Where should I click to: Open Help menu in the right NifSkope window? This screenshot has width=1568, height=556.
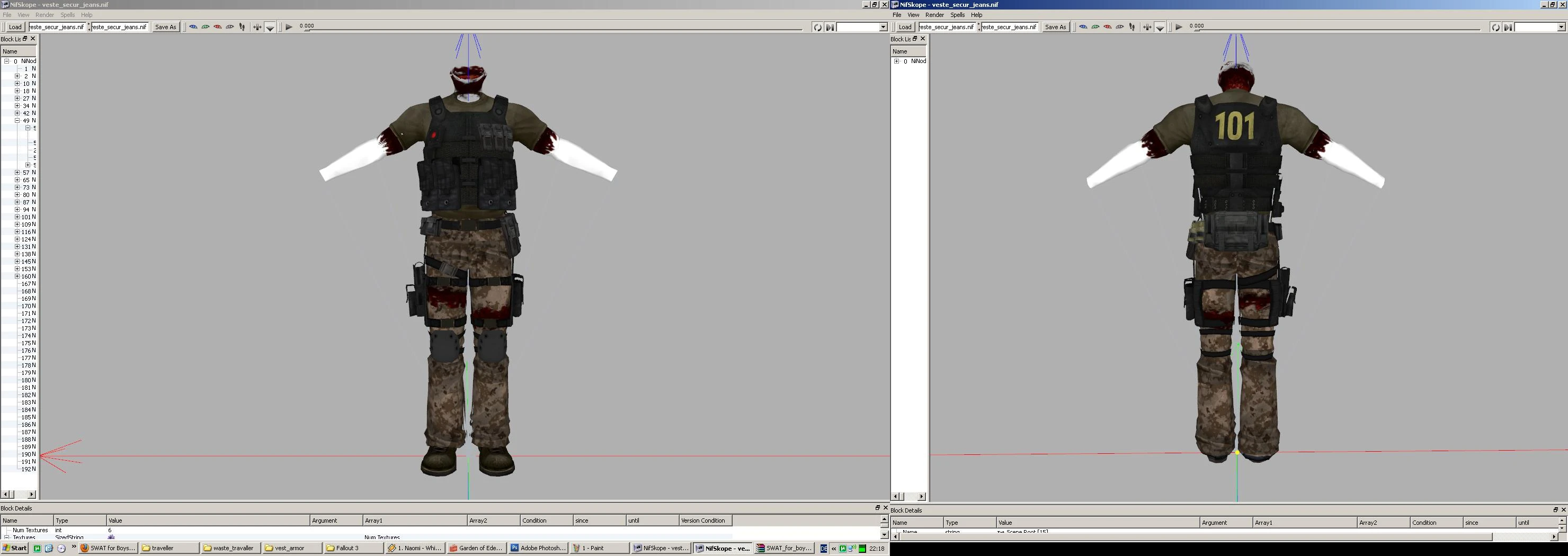point(976,15)
